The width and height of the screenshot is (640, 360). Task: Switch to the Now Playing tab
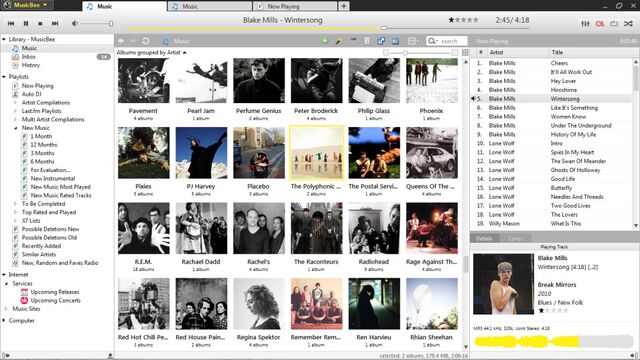pyautogui.click(x=296, y=6)
